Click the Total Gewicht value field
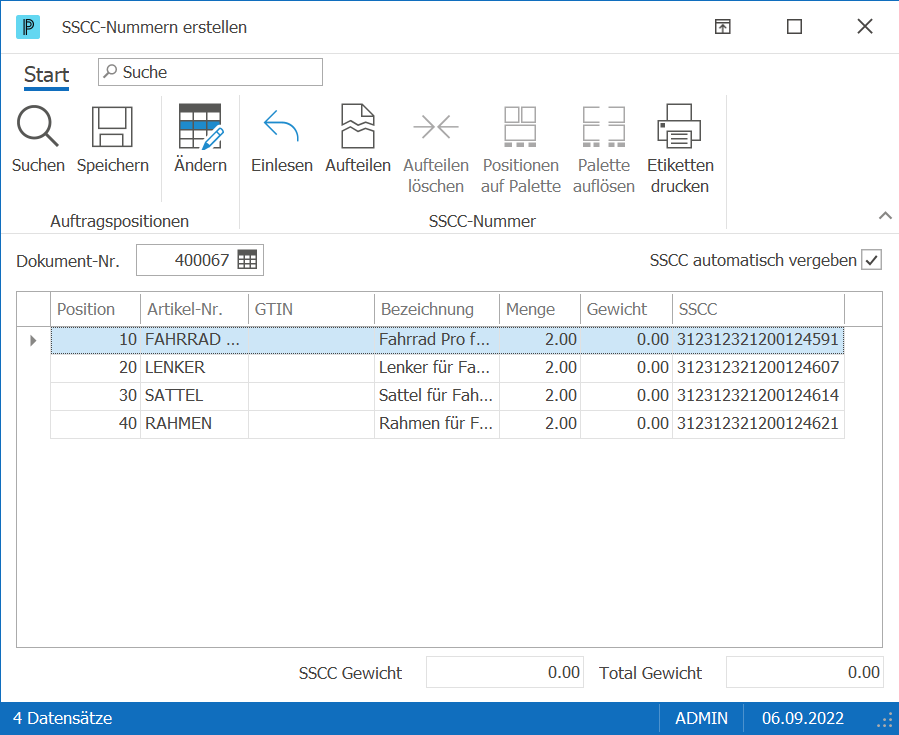The image size is (899, 735). [804, 673]
